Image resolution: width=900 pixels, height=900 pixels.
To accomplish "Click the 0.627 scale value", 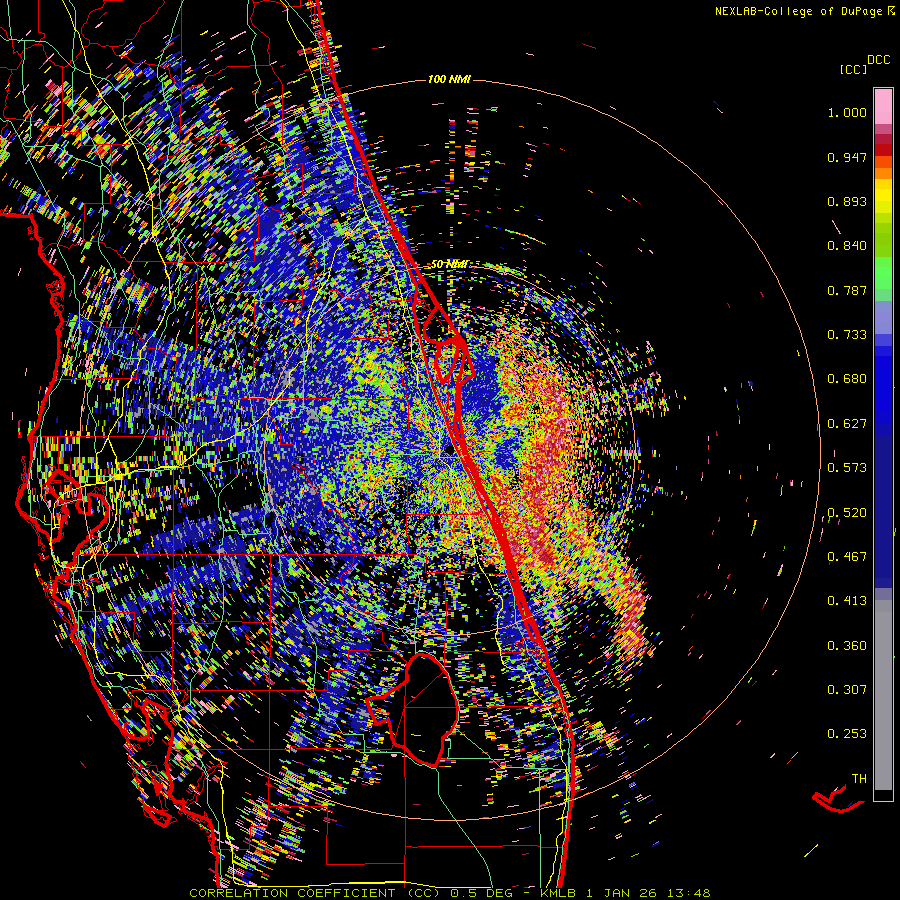I will click(x=847, y=424).
